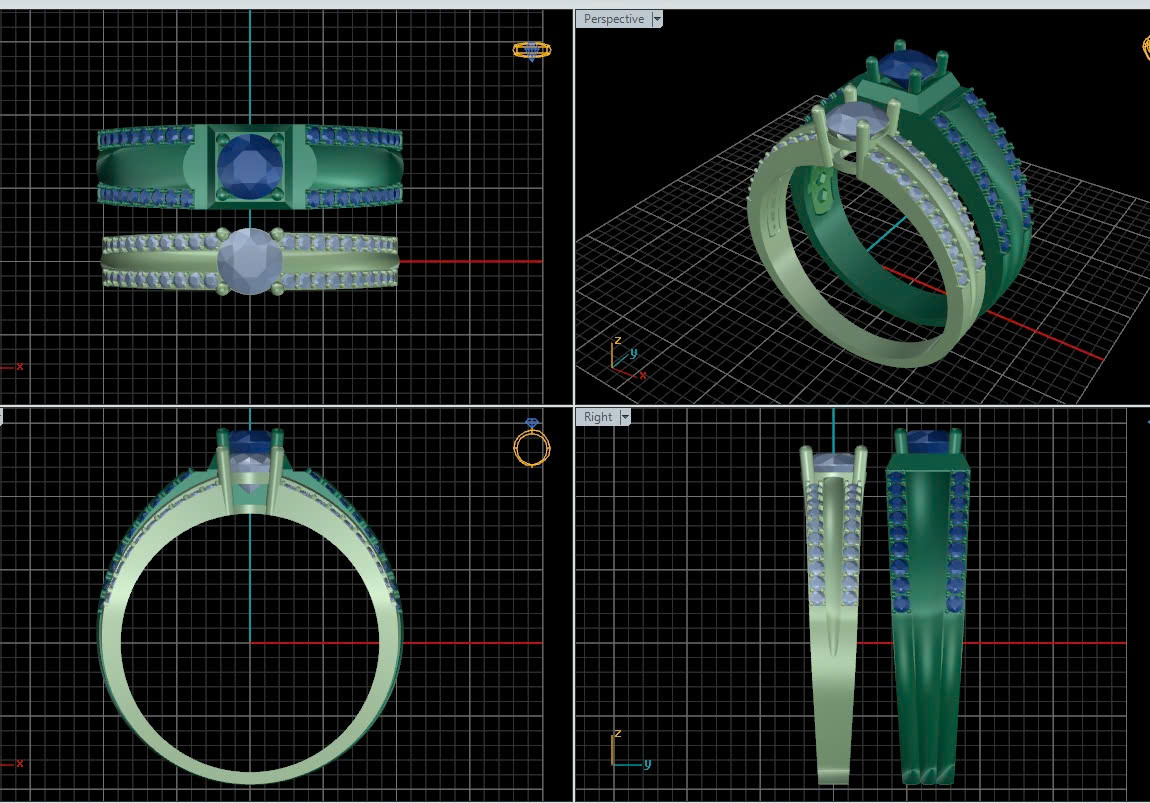Click the orange ring front-view icon in front viewport

pyautogui.click(x=532, y=444)
